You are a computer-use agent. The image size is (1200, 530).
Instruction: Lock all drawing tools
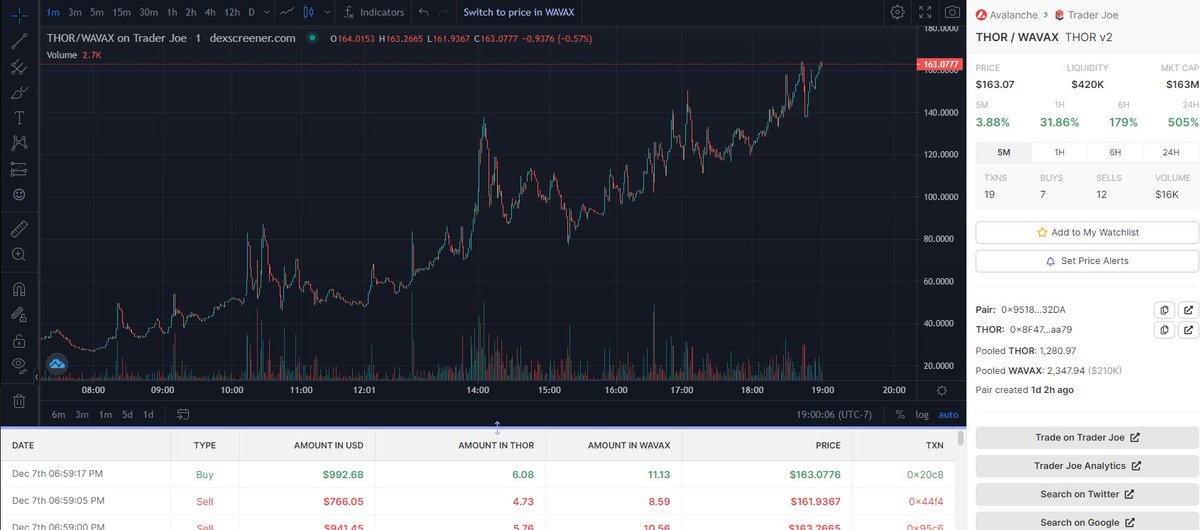pos(19,341)
